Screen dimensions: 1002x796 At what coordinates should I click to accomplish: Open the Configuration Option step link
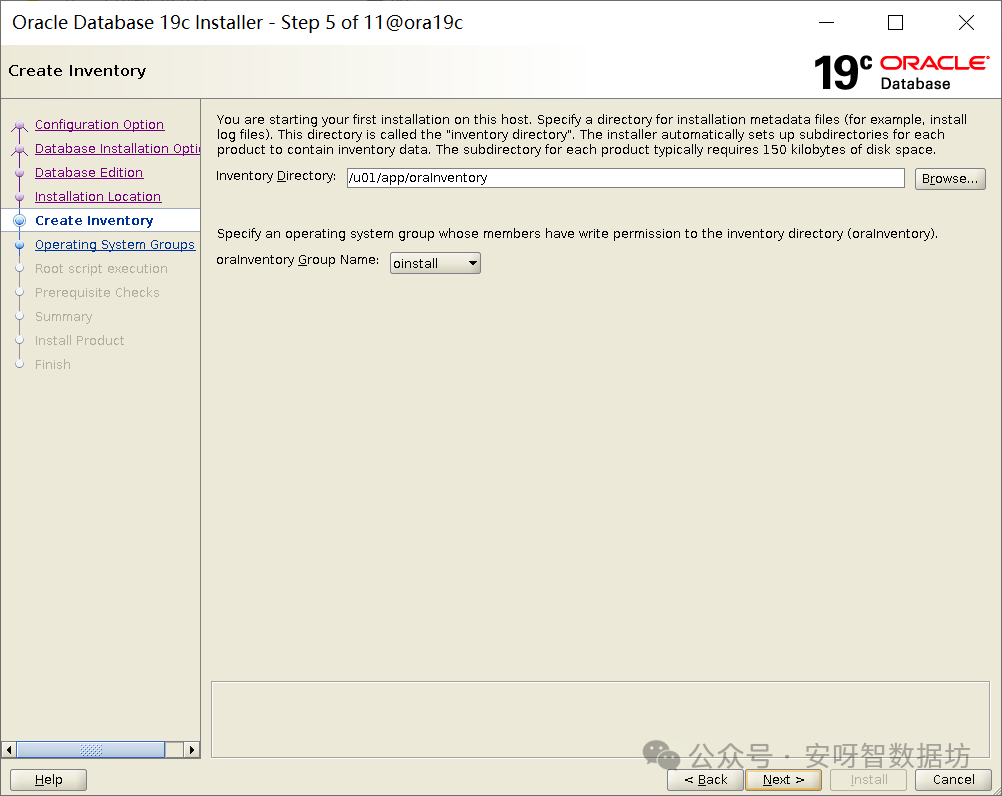tap(99, 125)
